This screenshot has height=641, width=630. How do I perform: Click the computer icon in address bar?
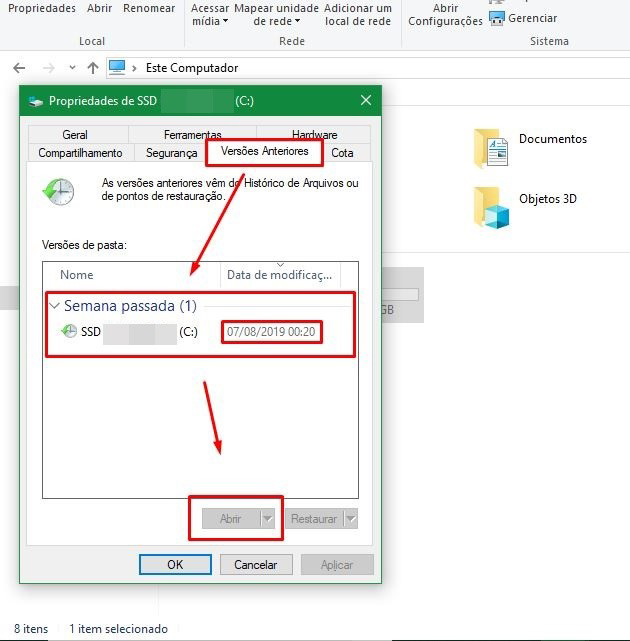click(x=117, y=67)
